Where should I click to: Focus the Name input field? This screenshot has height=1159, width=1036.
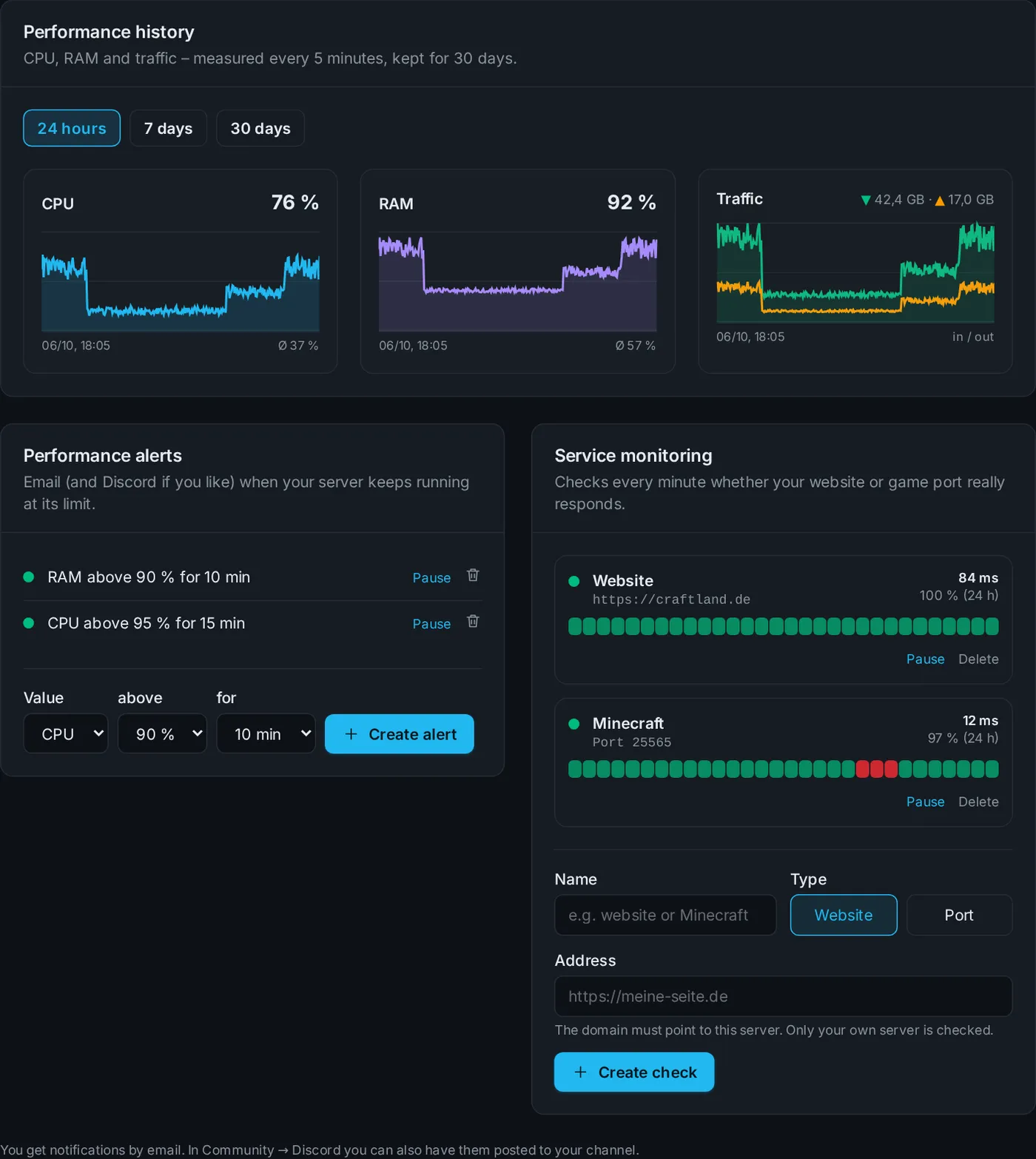point(665,915)
